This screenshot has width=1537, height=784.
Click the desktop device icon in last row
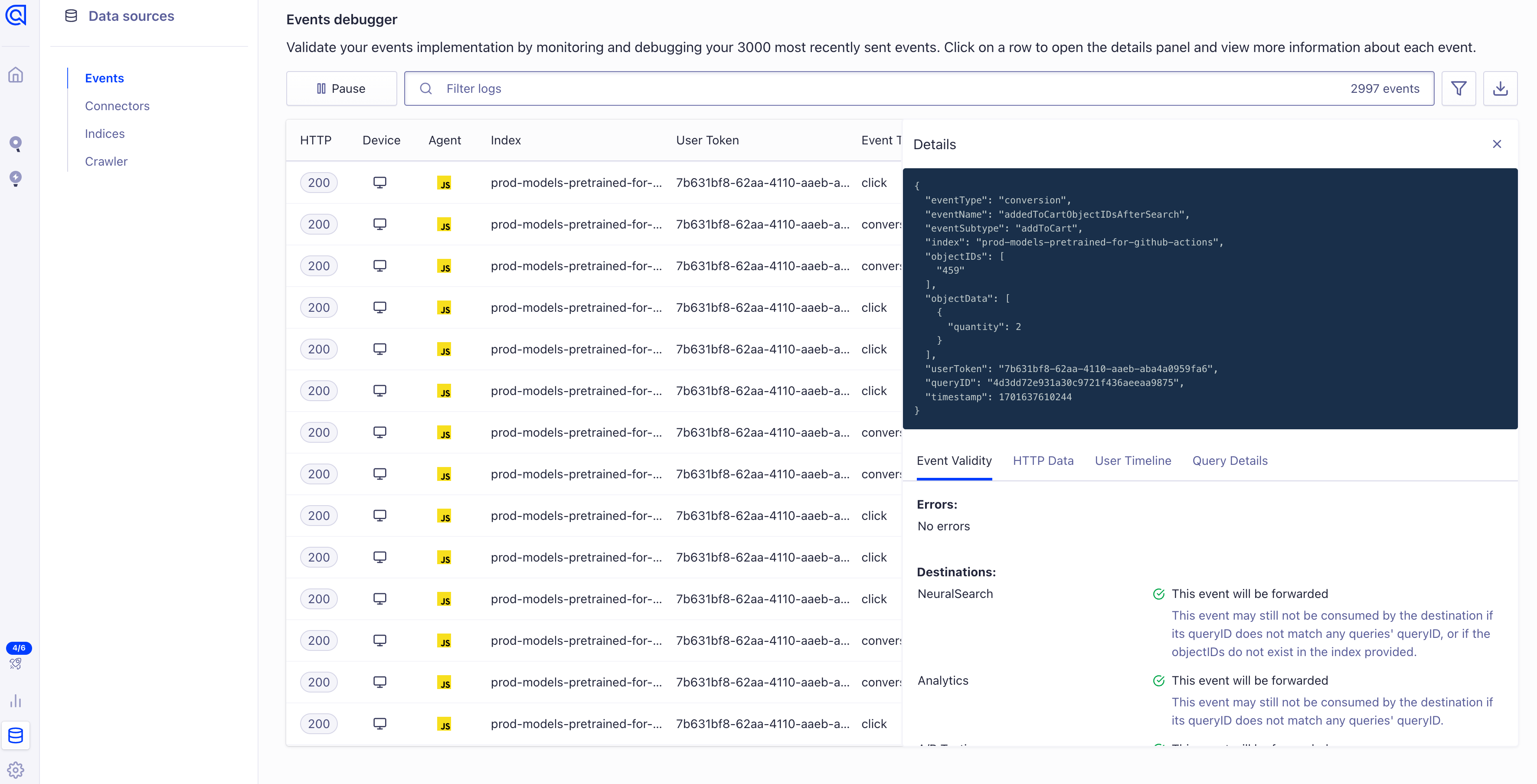point(379,724)
